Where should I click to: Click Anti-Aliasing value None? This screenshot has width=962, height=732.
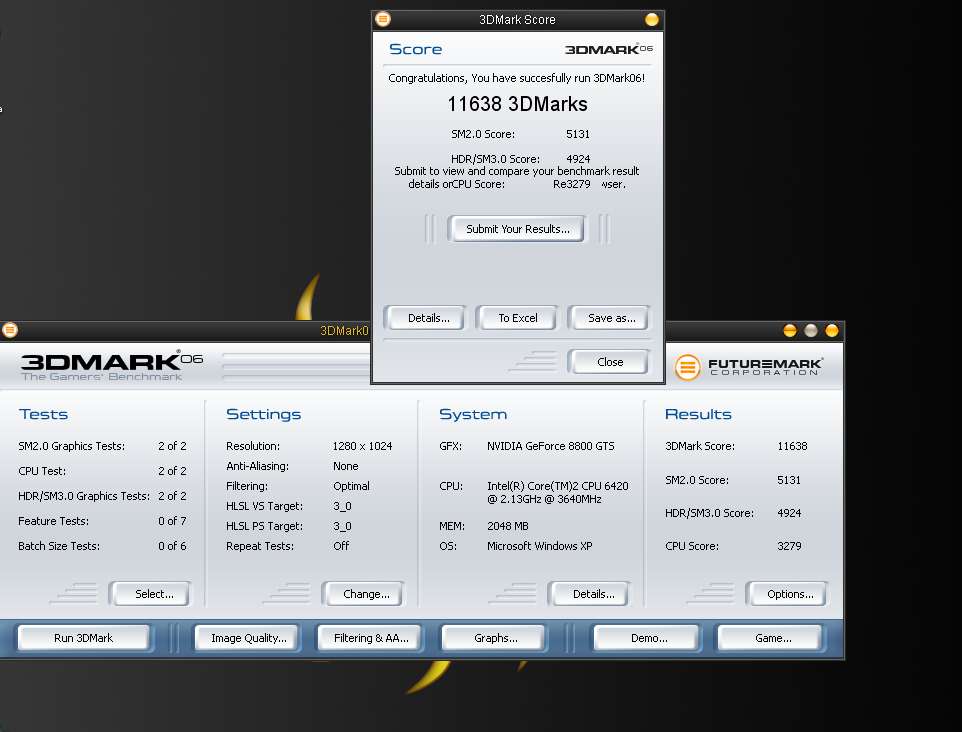[x=345, y=466]
